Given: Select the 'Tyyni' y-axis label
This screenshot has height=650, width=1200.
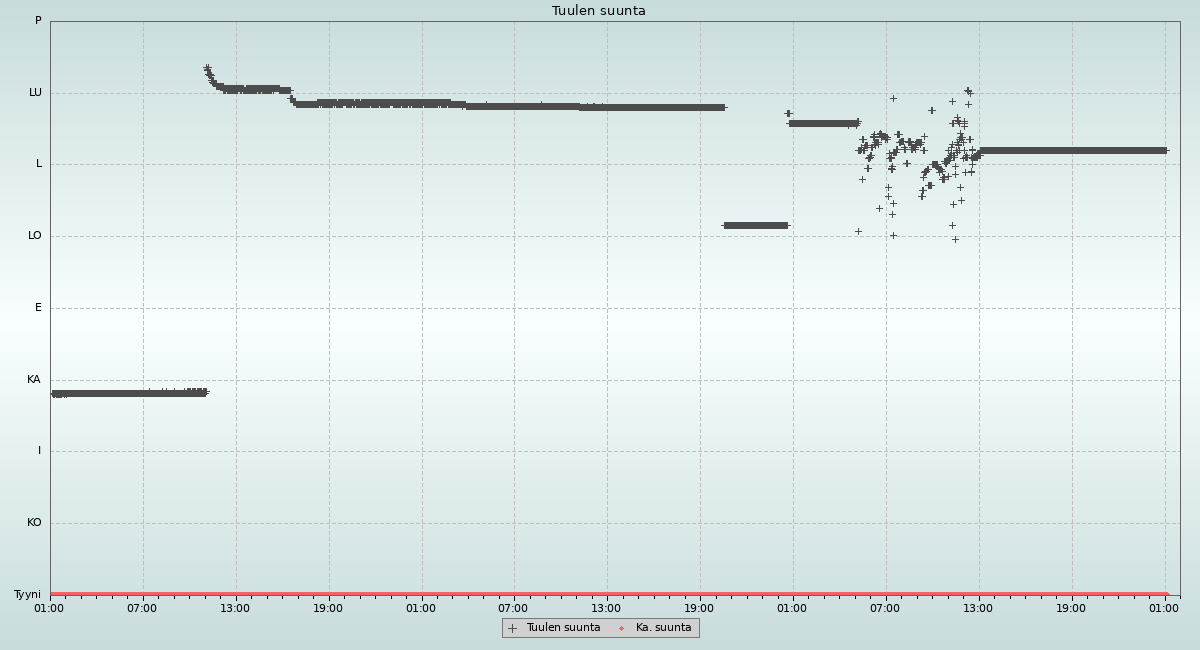Looking at the screenshot, I should [x=27, y=595].
